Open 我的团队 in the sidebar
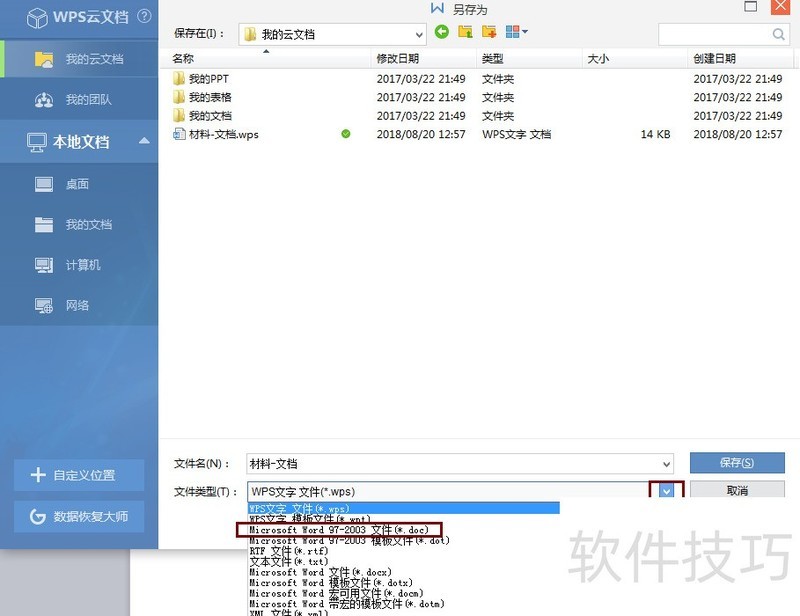This screenshot has height=616, width=800. pyautogui.click(x=79, y=100)
